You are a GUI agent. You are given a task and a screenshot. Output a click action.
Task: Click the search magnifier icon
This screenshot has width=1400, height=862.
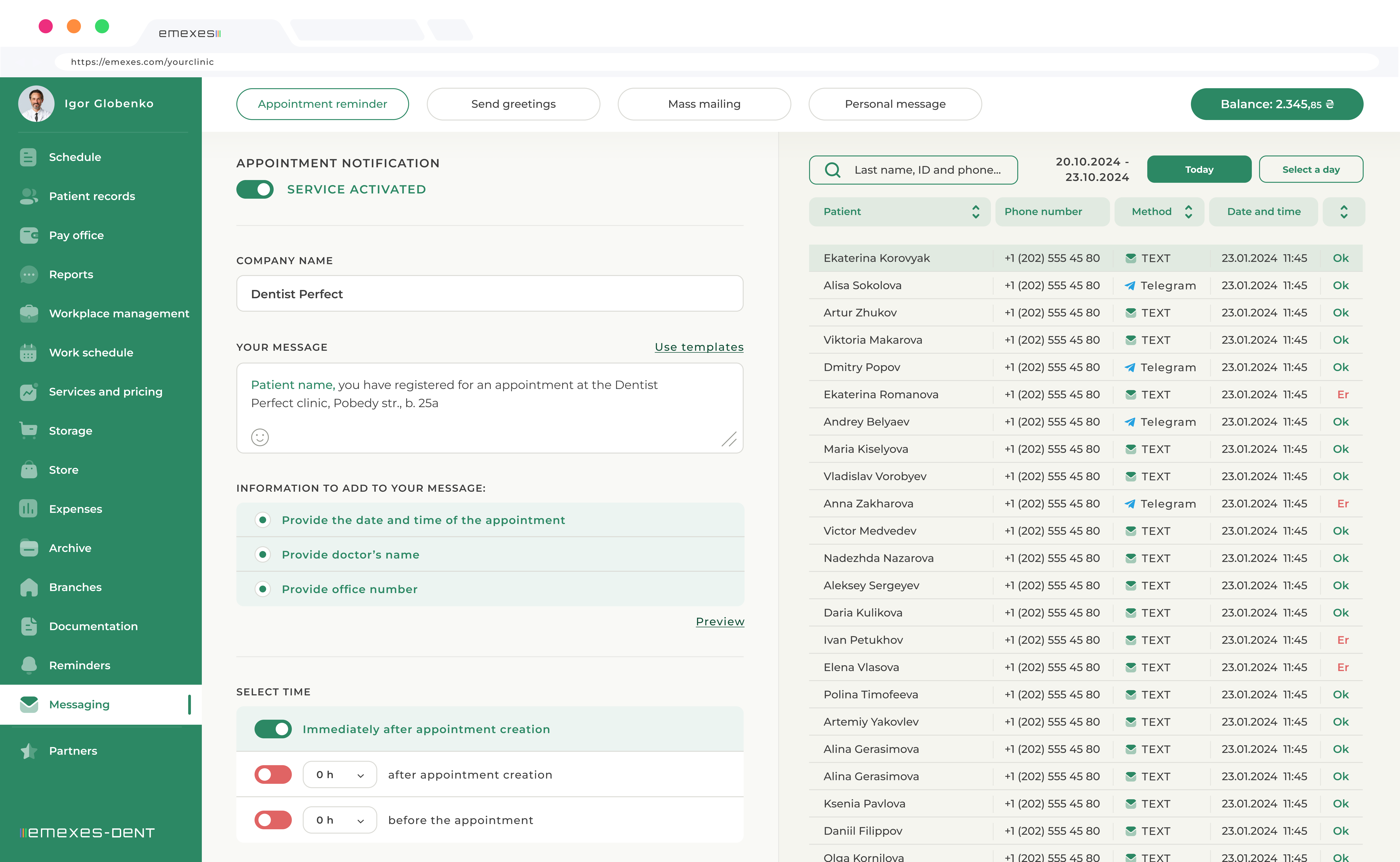pos(832,170)
